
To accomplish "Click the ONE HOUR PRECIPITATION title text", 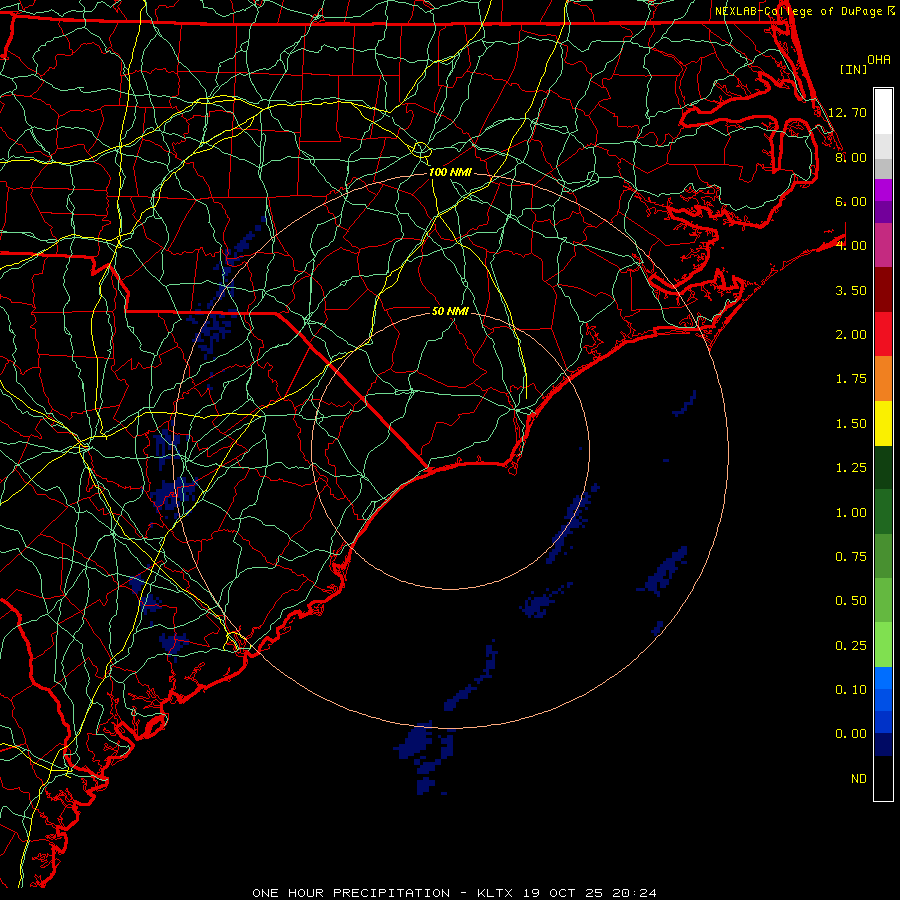I will coord(351,893).
